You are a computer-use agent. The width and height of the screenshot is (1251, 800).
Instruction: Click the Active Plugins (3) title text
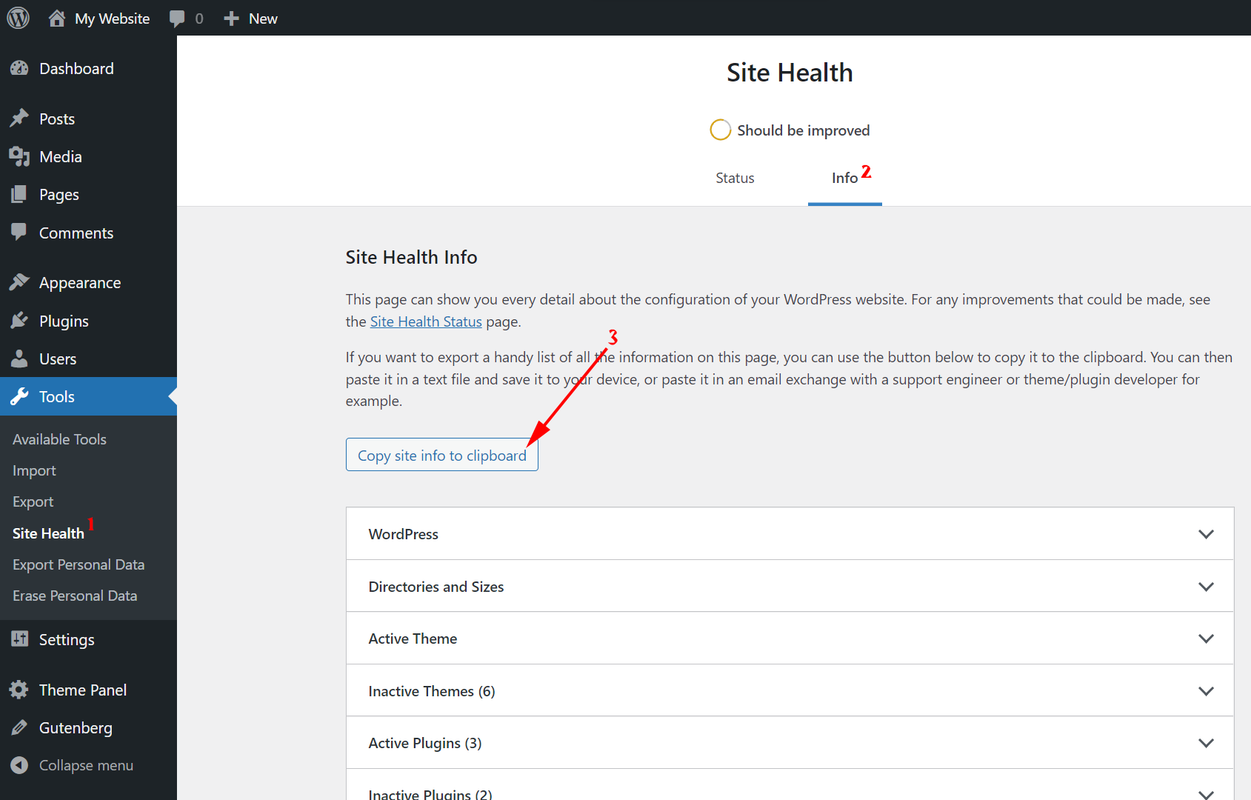click(x=425, y=743)
